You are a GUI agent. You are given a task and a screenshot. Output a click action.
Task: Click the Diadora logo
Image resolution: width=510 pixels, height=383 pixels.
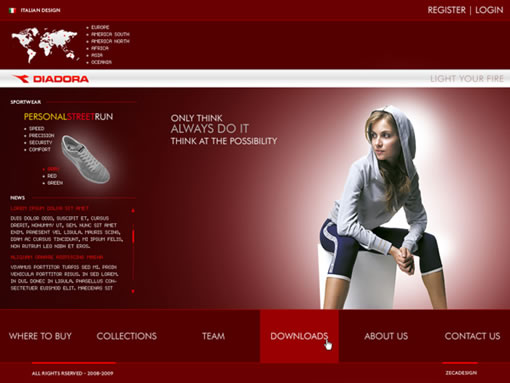coord(51,79)
